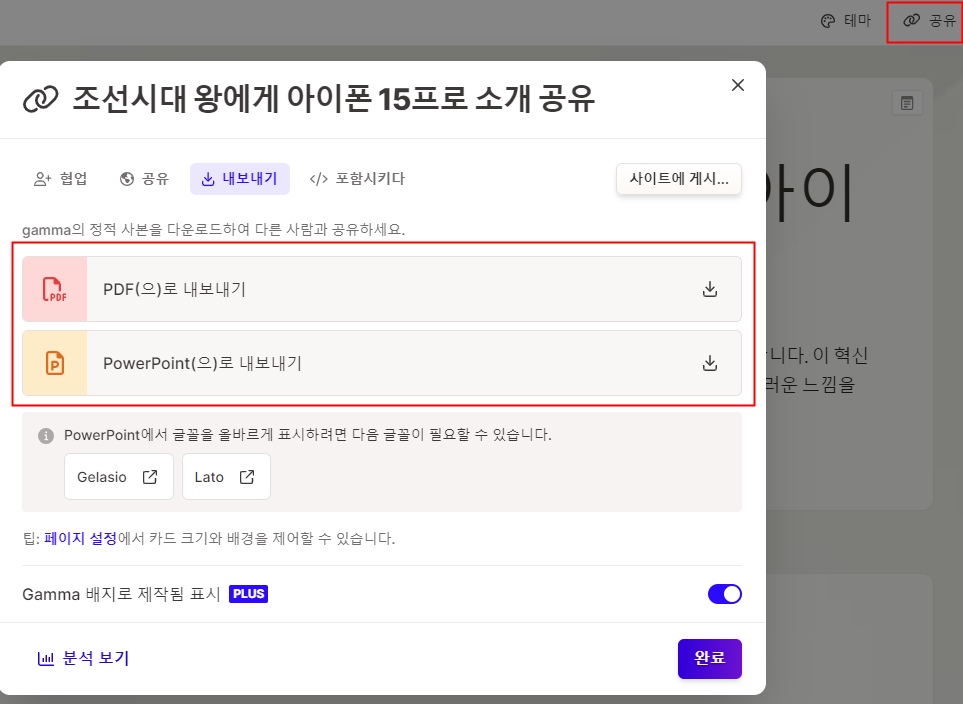Screen dimensions: 963x704
Task: Switch to the 공유 tab in dialog
Action: [144, 179]
